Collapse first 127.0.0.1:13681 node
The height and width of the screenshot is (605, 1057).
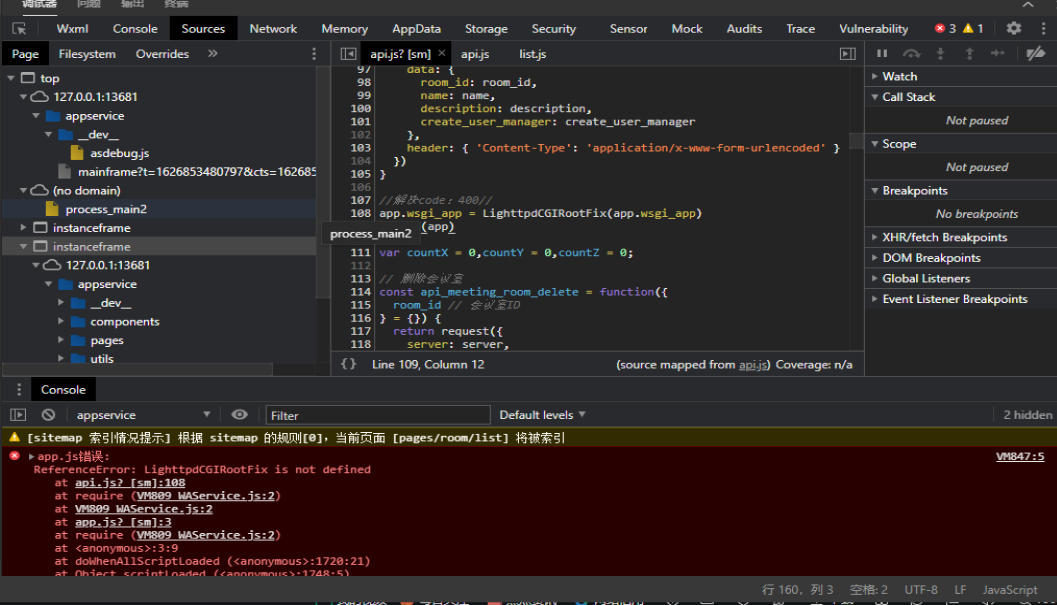(x=24, y=96)
